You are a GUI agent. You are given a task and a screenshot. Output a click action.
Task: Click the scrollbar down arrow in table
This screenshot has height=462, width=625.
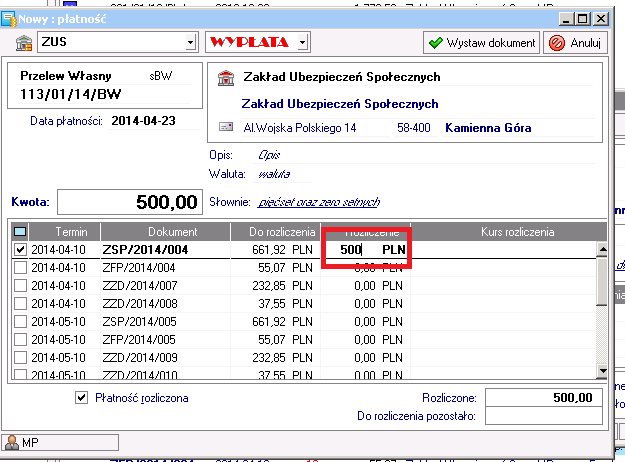[602, 371]
